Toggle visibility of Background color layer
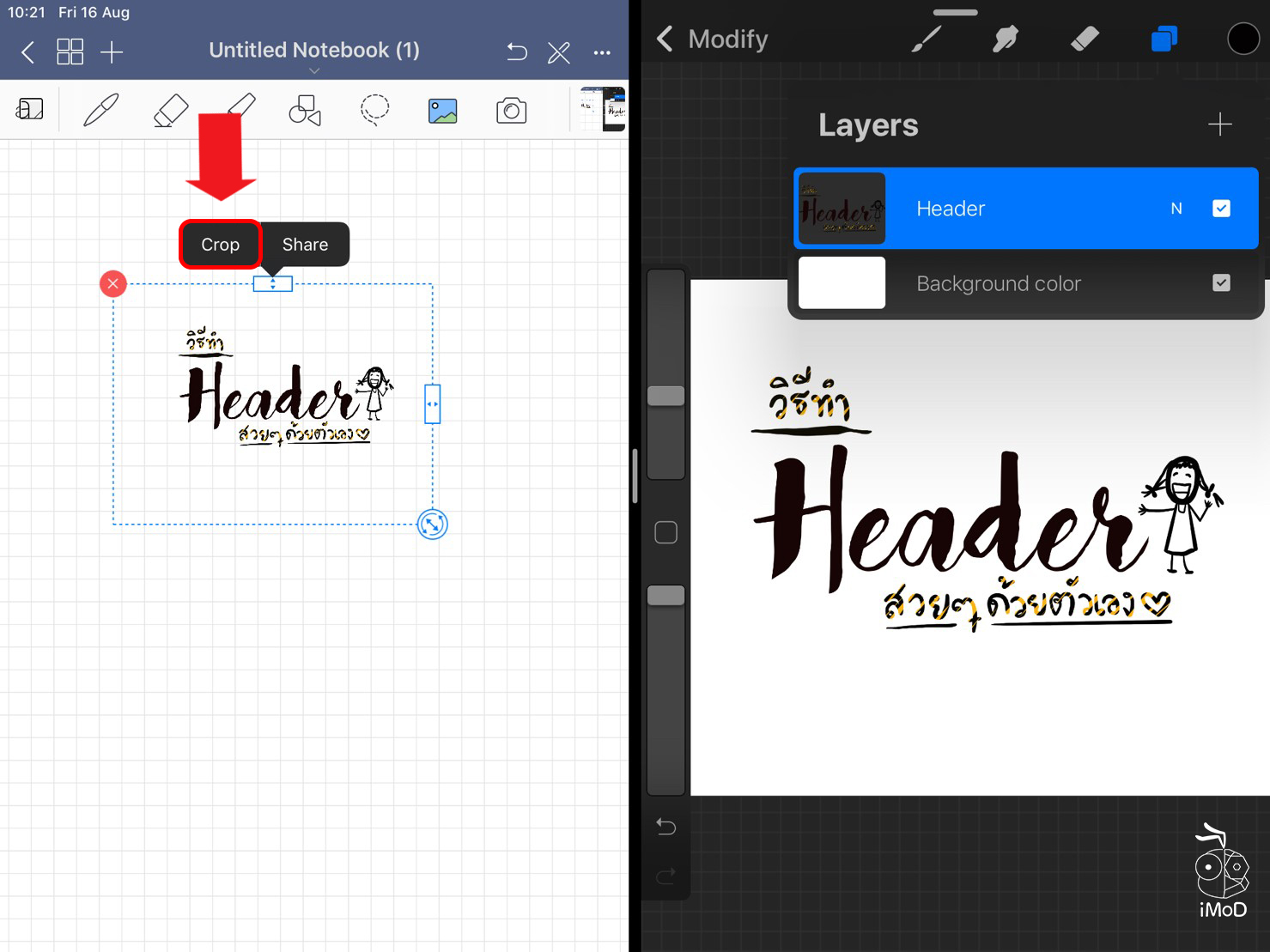Screen dimensions: 1270x952 [1221, 282]
